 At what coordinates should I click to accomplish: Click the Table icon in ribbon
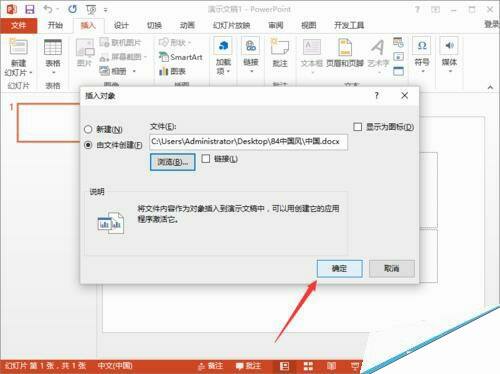53,47
